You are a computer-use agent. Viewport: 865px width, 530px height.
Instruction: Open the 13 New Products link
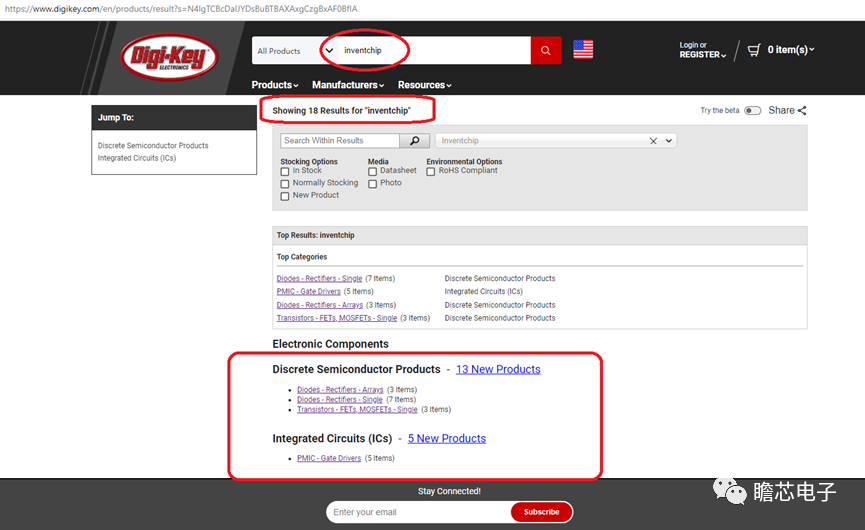tap(498, 370)
